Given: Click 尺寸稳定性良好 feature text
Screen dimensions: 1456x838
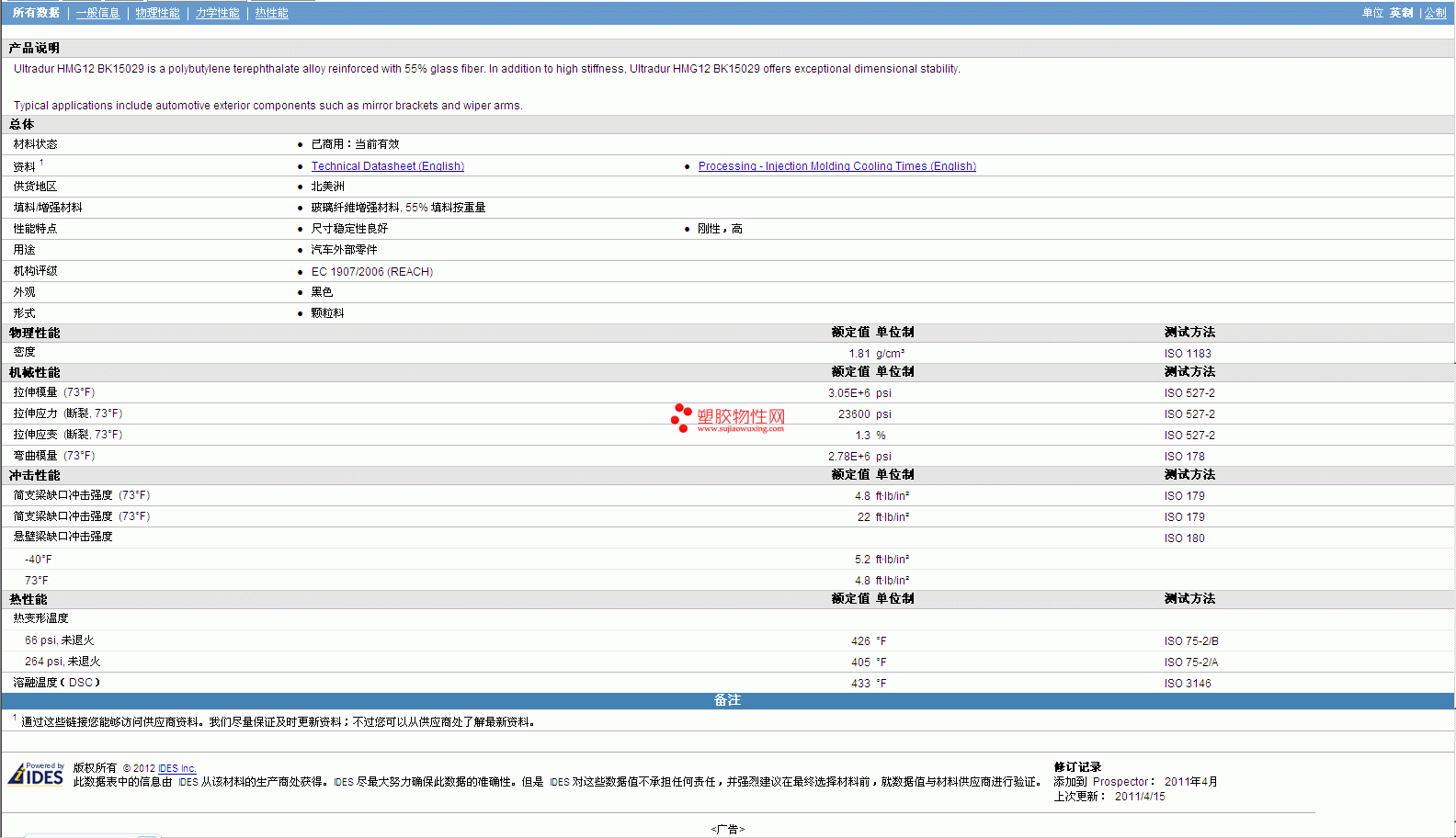Looking at the screenshot, I should pos(349,229).
